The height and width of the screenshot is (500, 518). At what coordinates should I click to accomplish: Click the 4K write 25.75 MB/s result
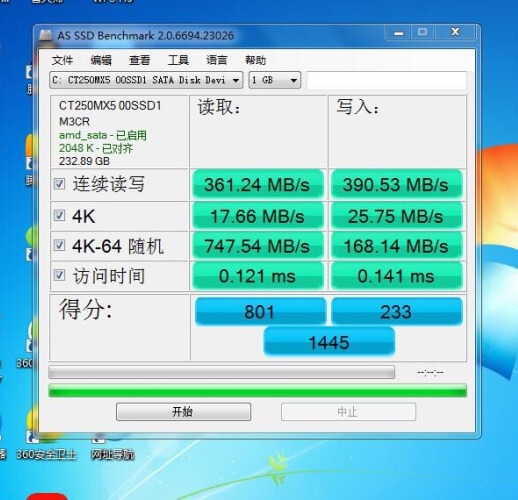(397, 216)
